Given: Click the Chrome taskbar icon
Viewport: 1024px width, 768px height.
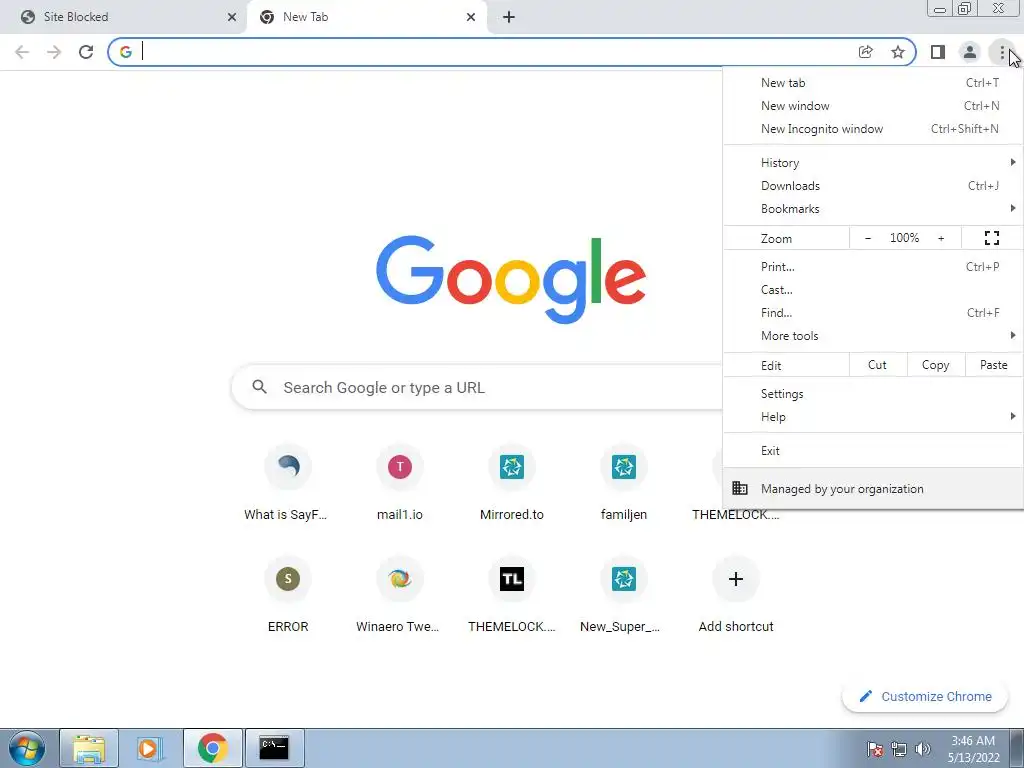Looking at the screenshot, I should [212, 748].
